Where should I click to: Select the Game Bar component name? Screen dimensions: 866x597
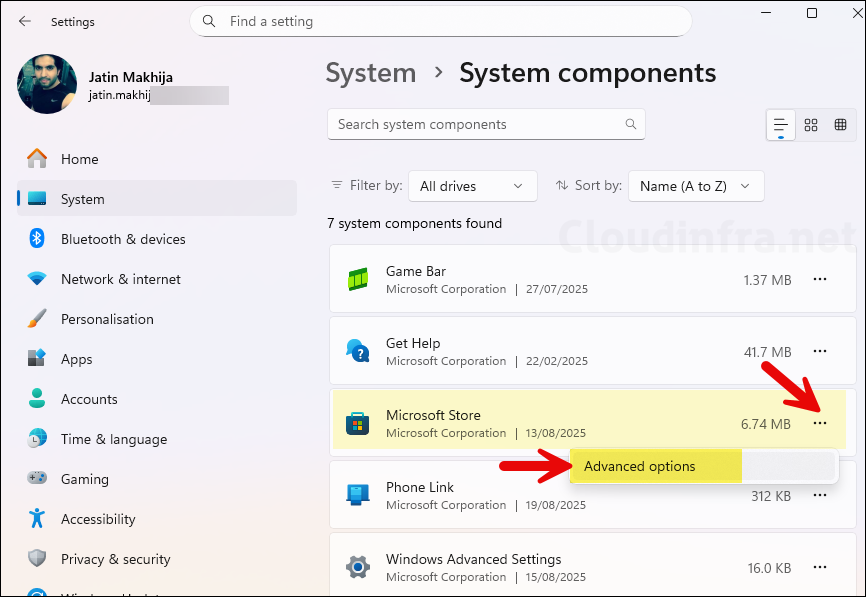click(x=416, y=271)
